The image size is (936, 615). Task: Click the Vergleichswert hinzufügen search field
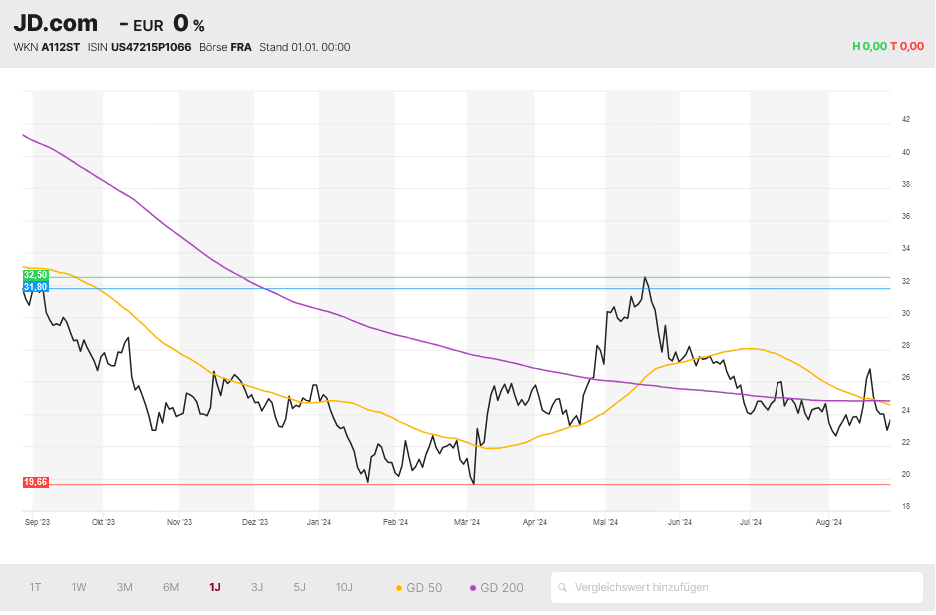point(737,588)
